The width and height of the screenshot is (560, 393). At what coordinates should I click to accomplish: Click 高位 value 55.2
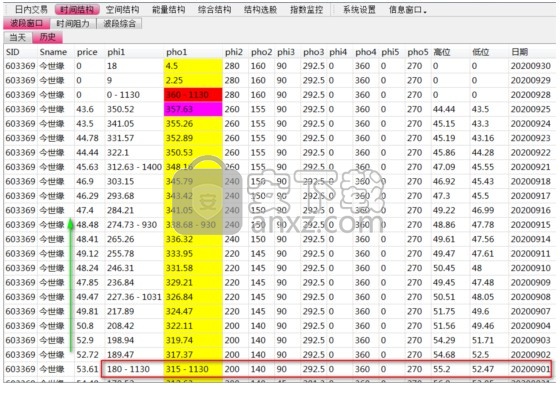(441, 369)
